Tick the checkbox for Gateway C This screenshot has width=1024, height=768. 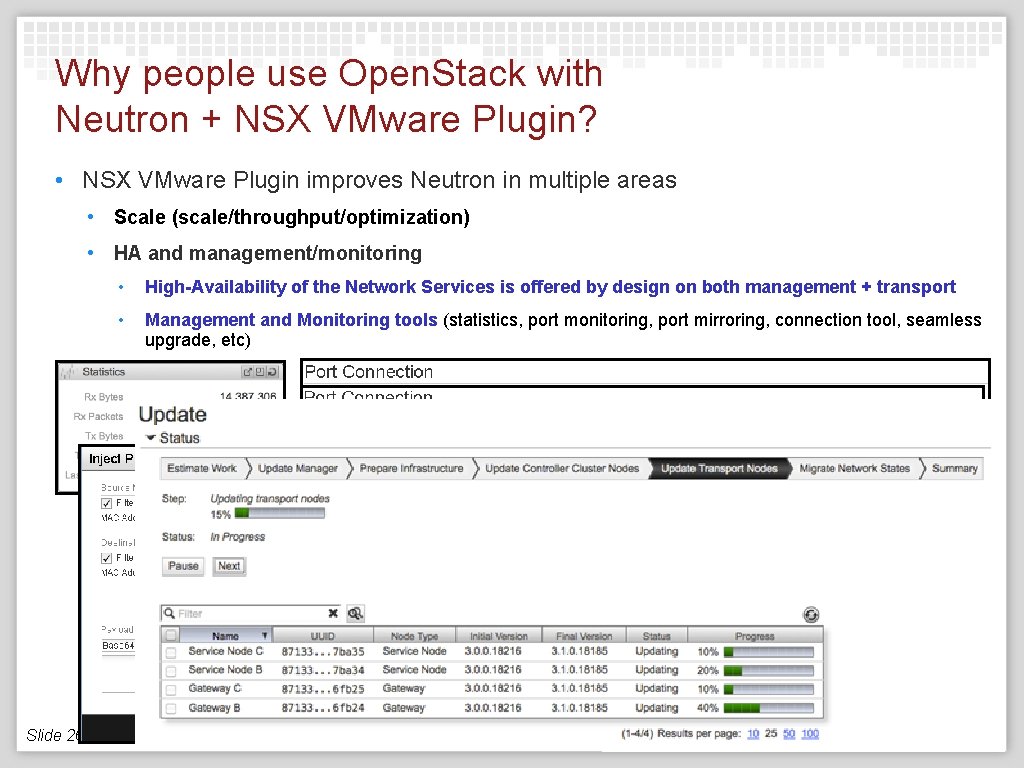pyautogui.click(x=171, y=690)
